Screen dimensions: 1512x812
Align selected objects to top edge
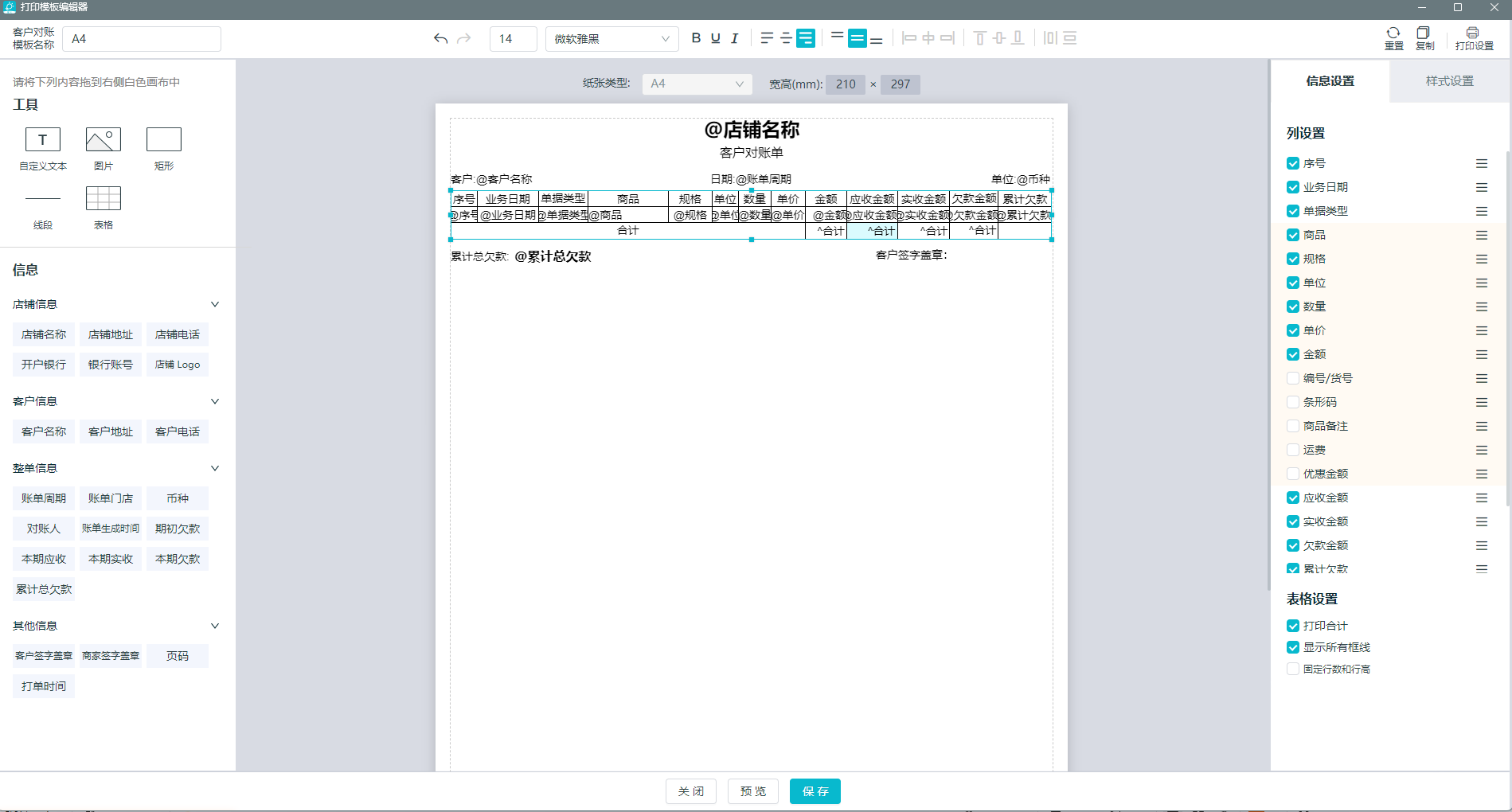pos(980,38)
